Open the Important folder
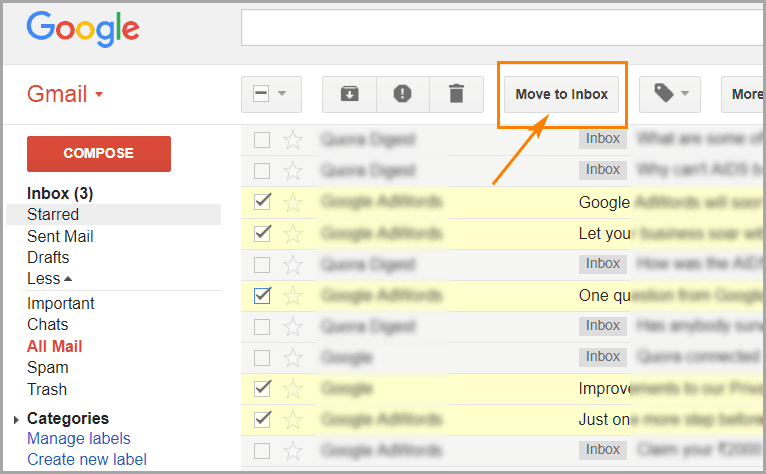Viewport: 766px width, 474px height. (61, 303)
